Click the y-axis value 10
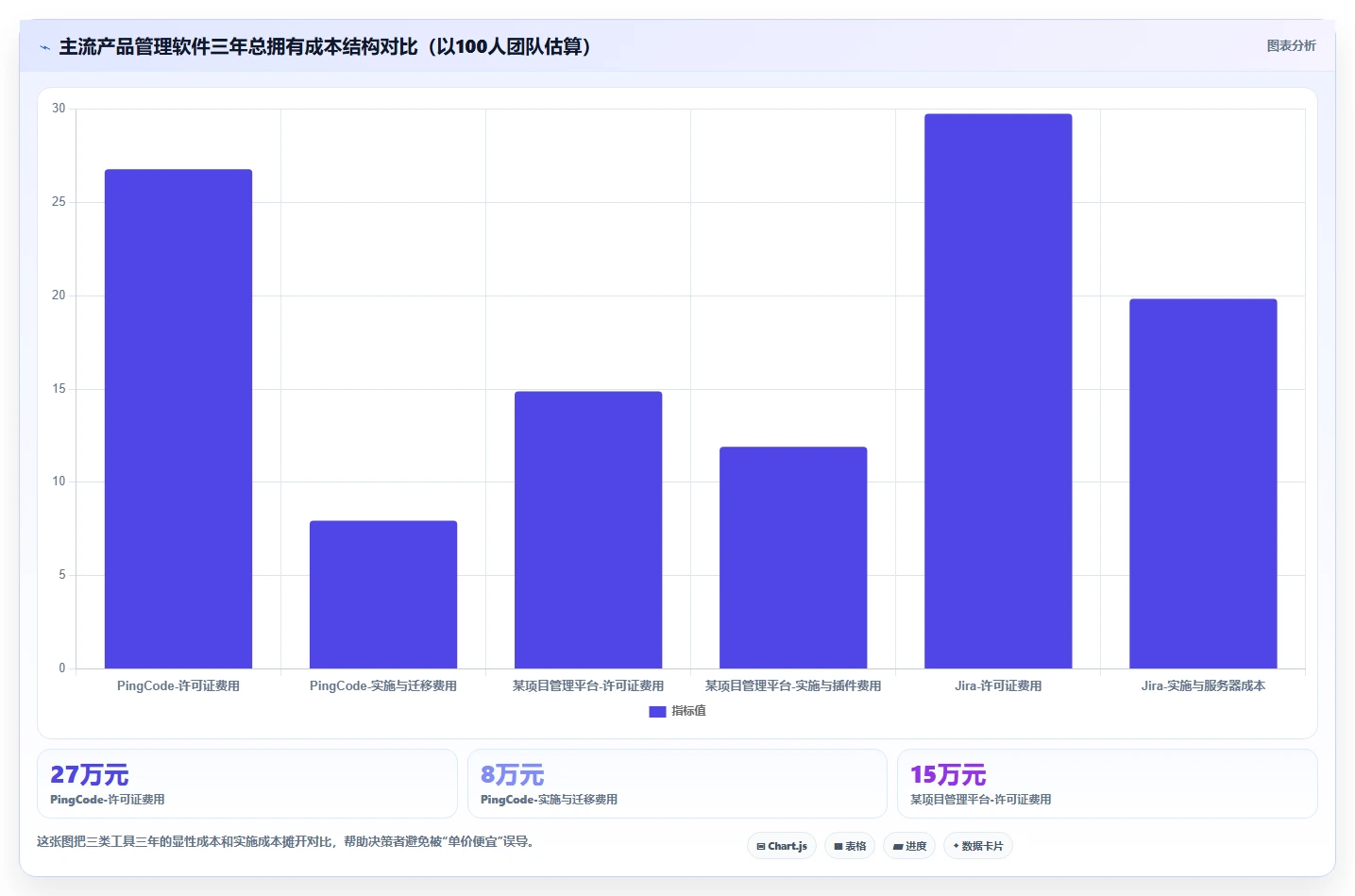 pos(59,482)
